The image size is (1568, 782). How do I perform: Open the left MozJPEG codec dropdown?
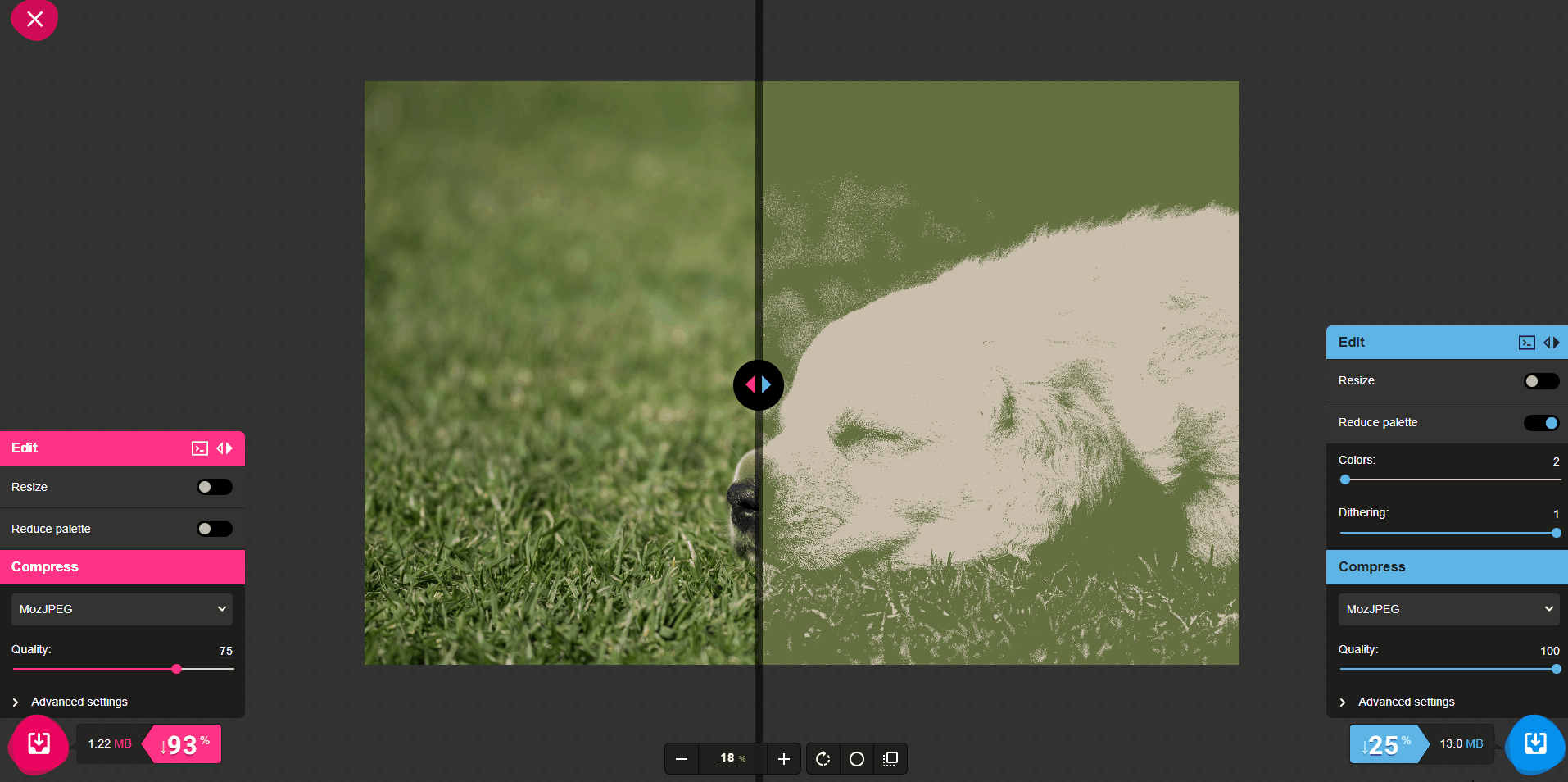point(122,609)
